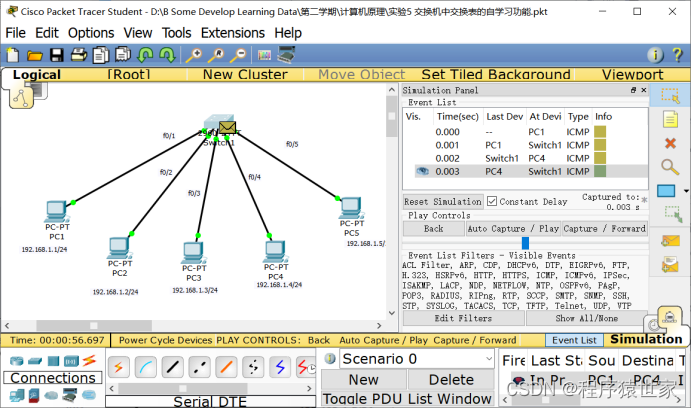Choose the Select tool in right sidebar
Screen dimensions: 692x408
point(670,96)
